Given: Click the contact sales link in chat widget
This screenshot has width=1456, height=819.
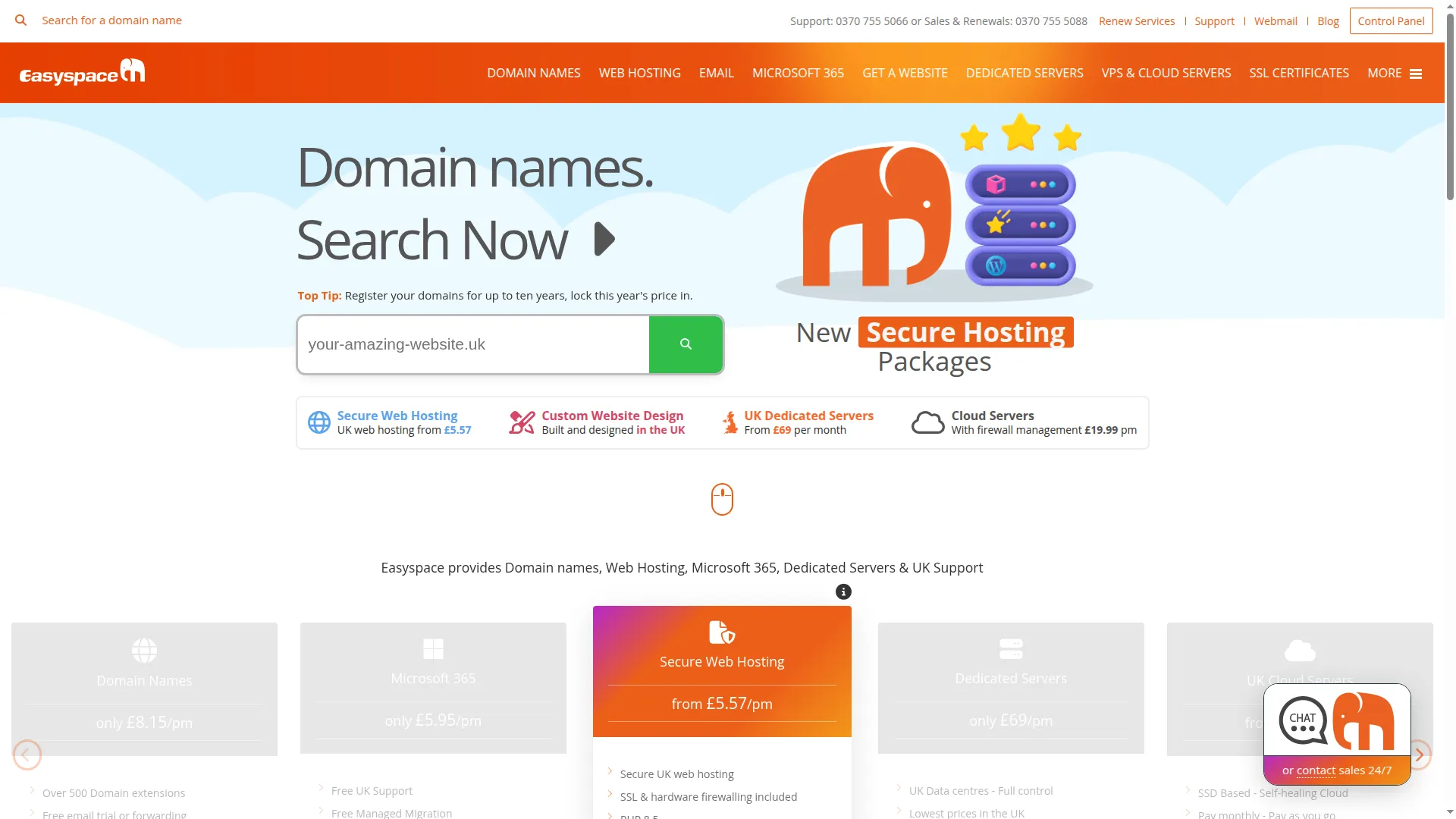Looking at the screenshot, I should point(1316,770).
